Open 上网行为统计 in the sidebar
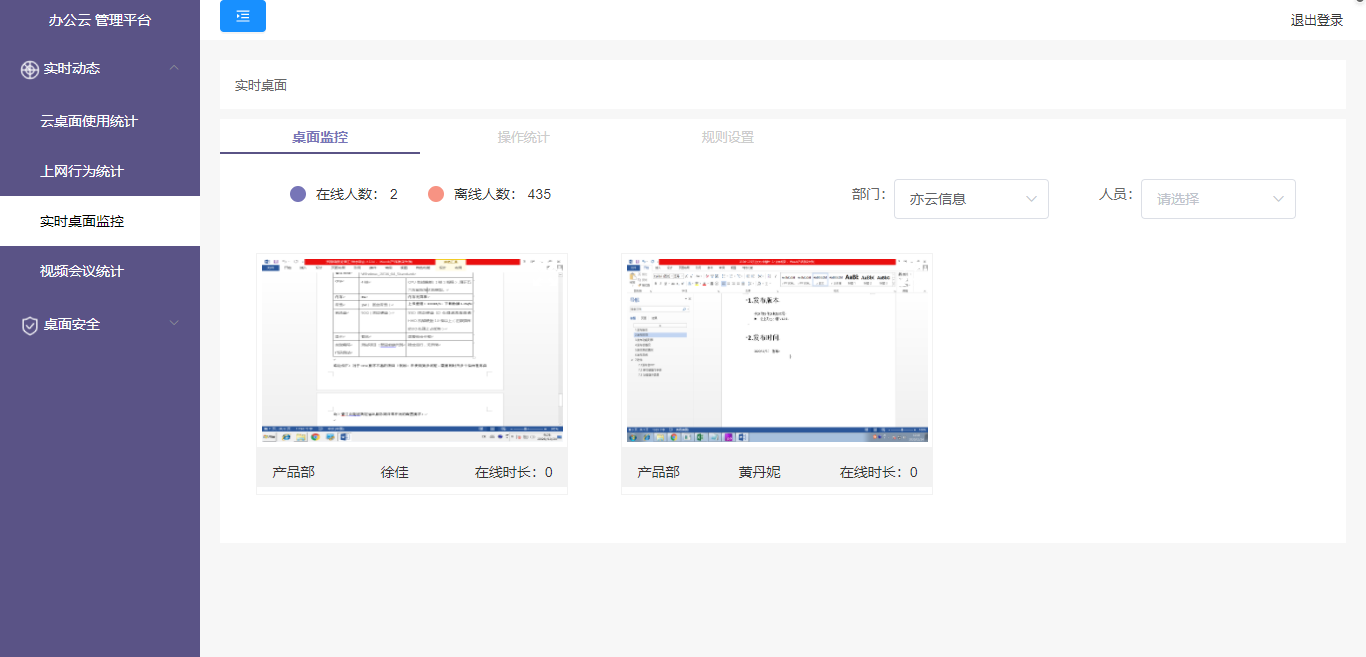Screen dimensions: 1366x657 82,171
